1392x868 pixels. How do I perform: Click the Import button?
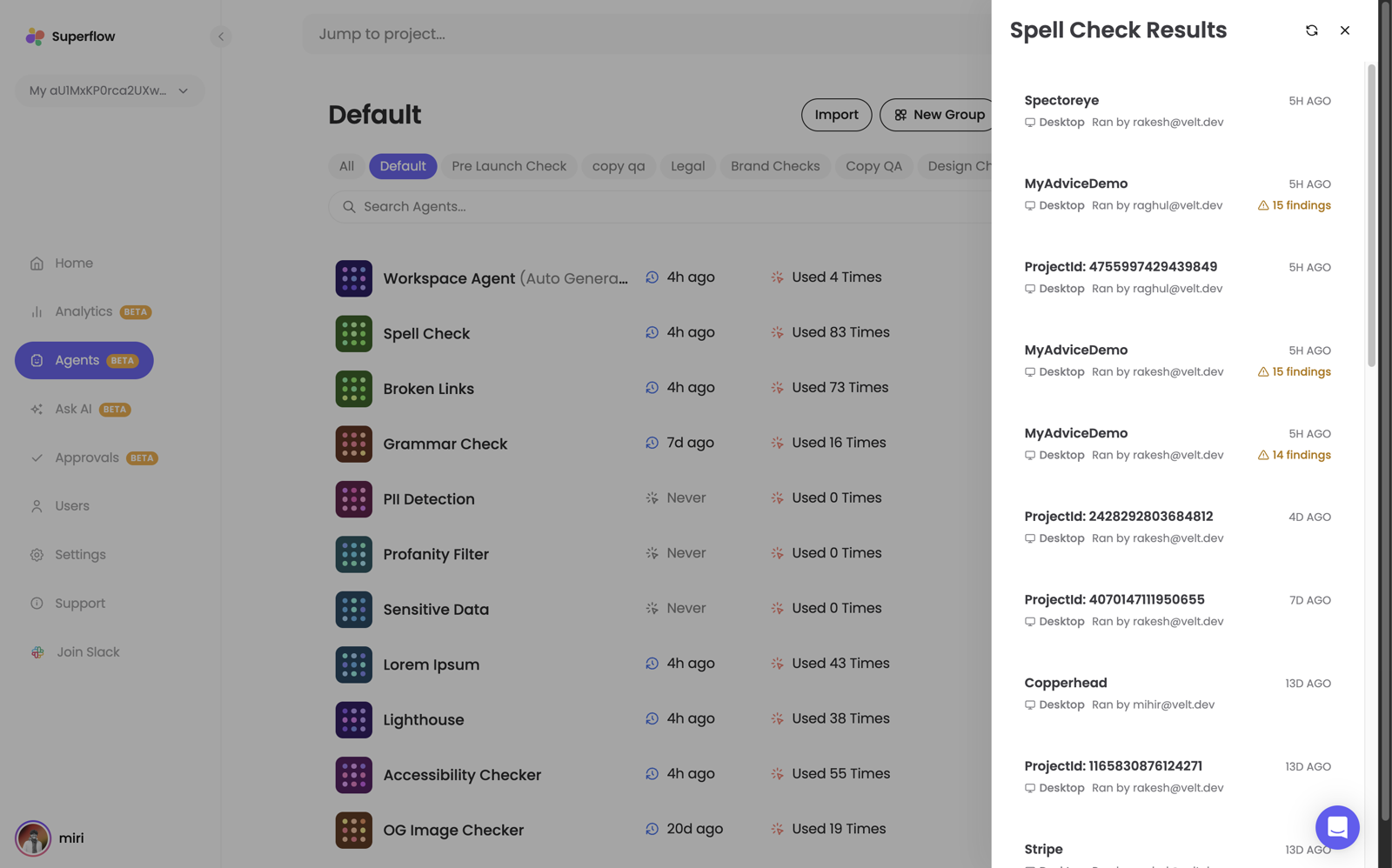point(836,115)
